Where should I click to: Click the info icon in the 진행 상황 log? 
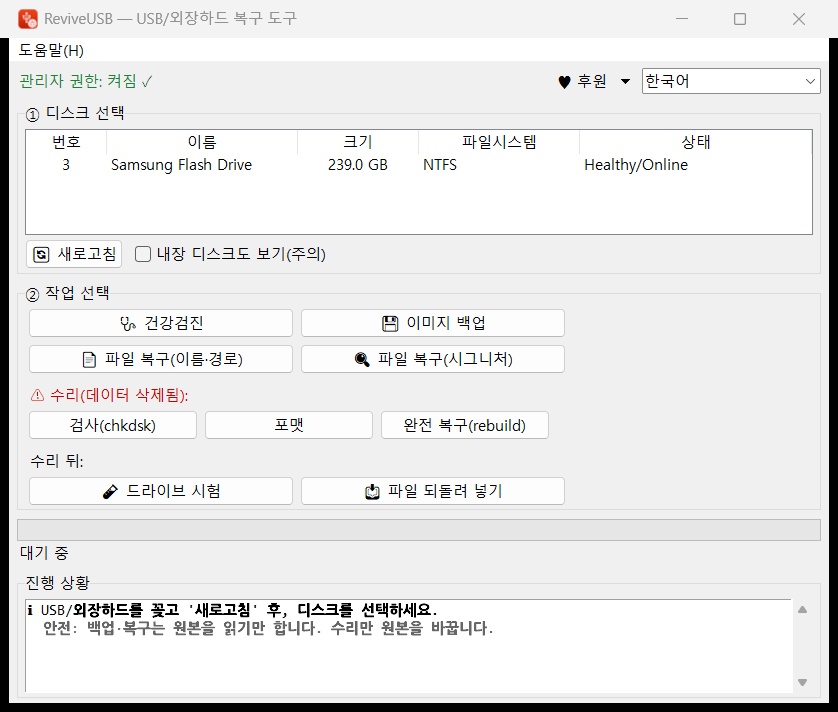click(30, 610)
